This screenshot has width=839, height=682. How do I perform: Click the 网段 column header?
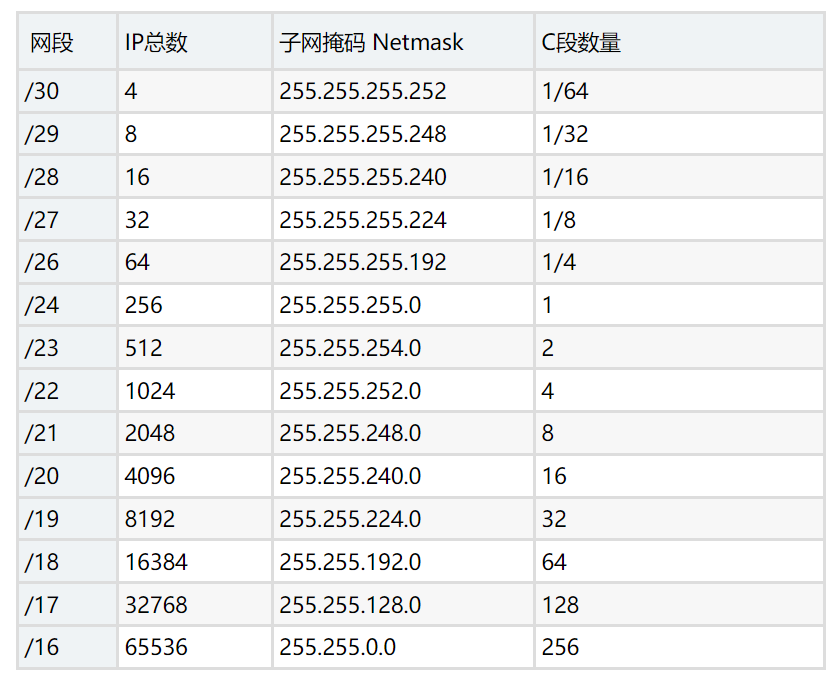67,42
